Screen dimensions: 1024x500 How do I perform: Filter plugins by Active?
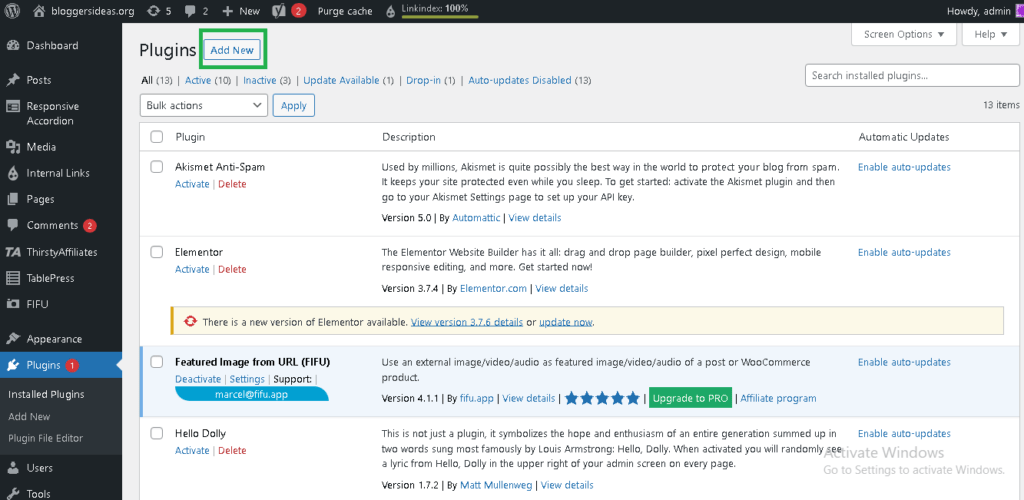[x=198, y=80]
